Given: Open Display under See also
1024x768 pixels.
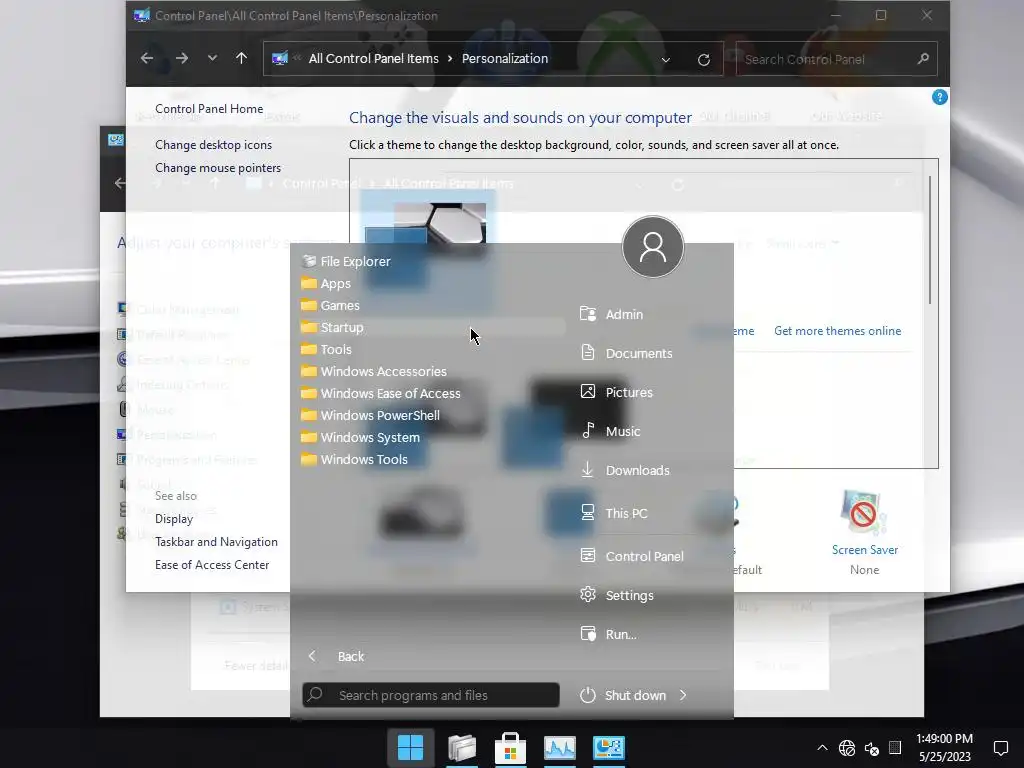Looking at the screenshot, I should (x=174, y=519).
